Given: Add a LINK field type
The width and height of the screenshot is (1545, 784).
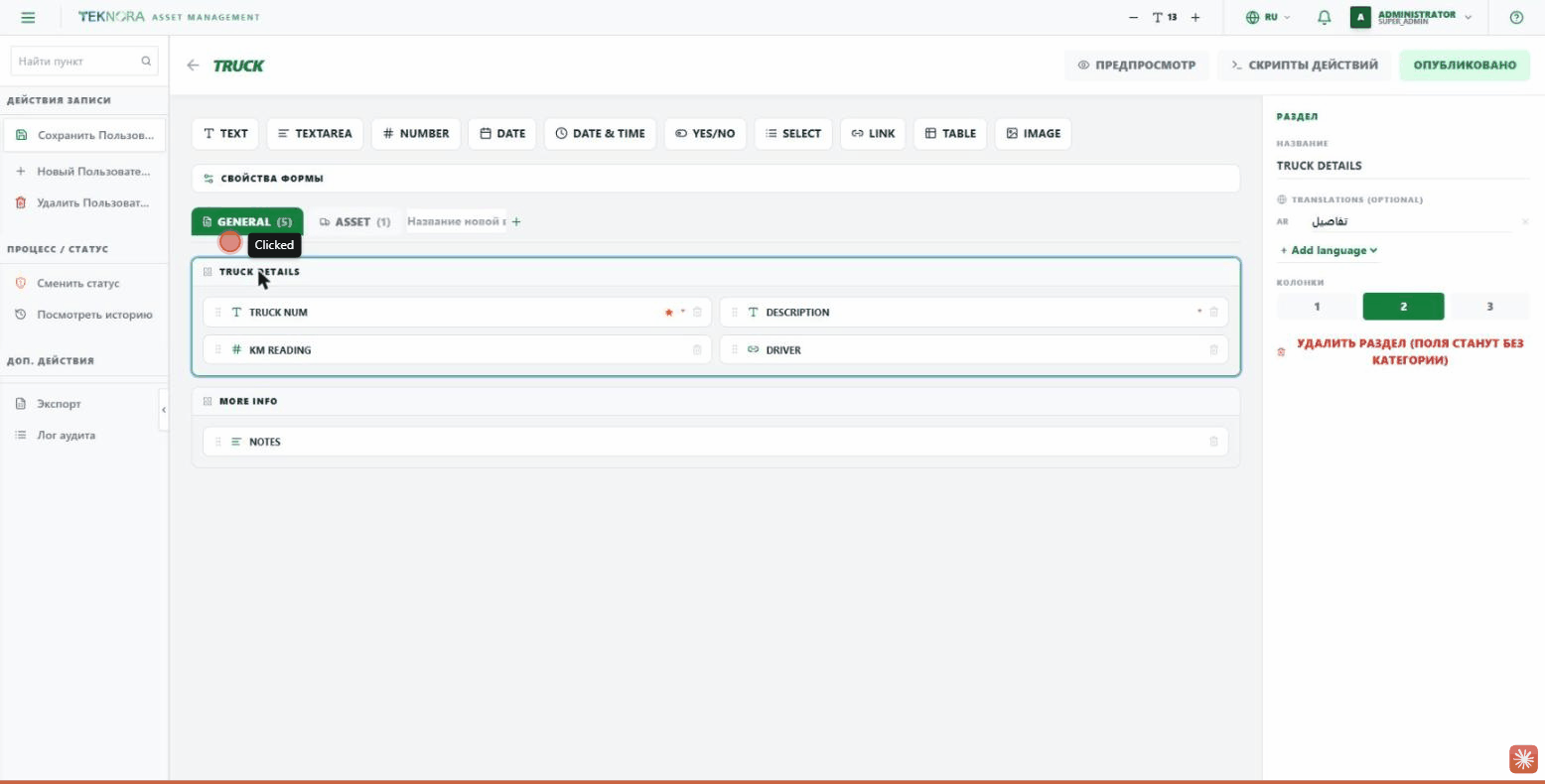Looking at the screenshot, I should pos(873,133).
